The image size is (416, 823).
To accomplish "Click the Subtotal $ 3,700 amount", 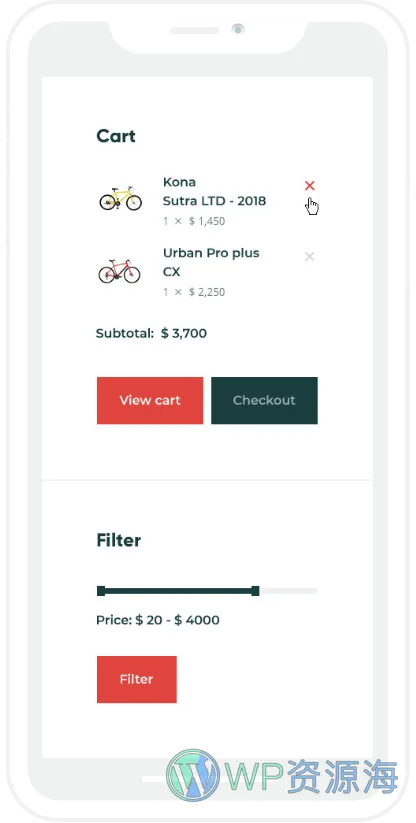I will click(x=184, y=333).
